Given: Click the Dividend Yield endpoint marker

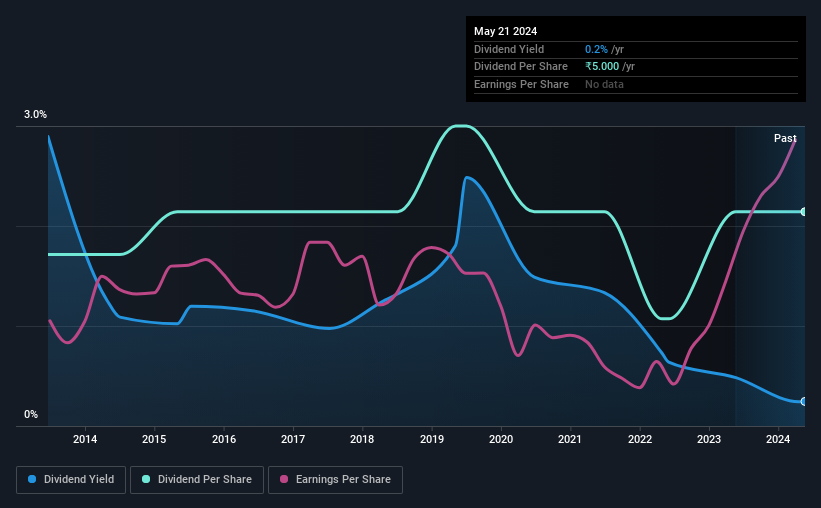Looking at the screenshot, I should click(804, 402).
